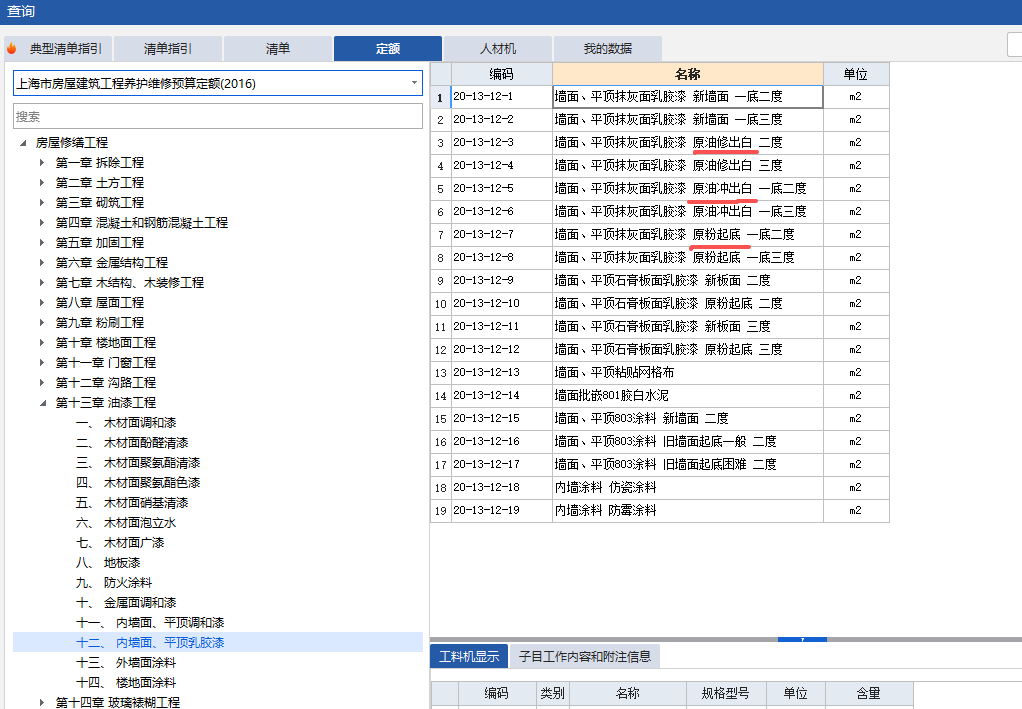Select 第十一章 门窗工程 in tree
This screenshot has height=709, width=1022.
pos(106,363)
